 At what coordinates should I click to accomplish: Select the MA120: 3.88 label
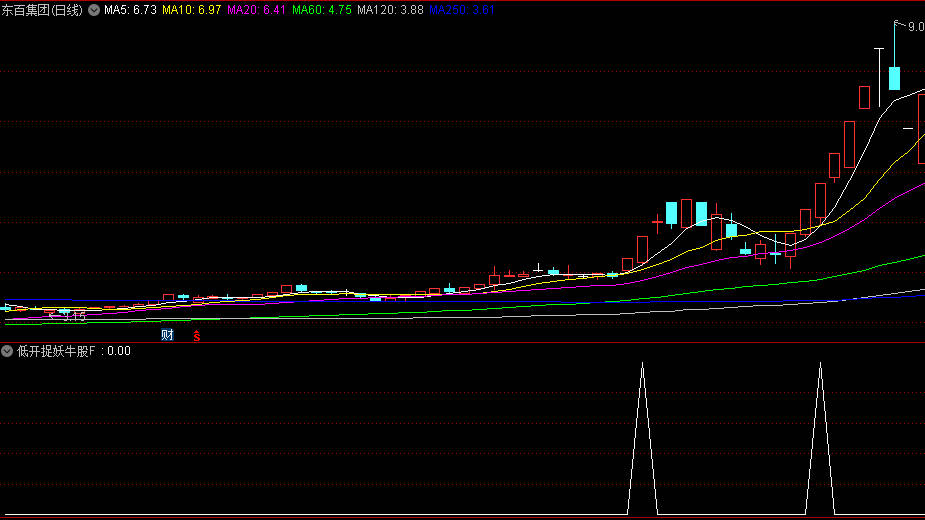tap(390, 9)
